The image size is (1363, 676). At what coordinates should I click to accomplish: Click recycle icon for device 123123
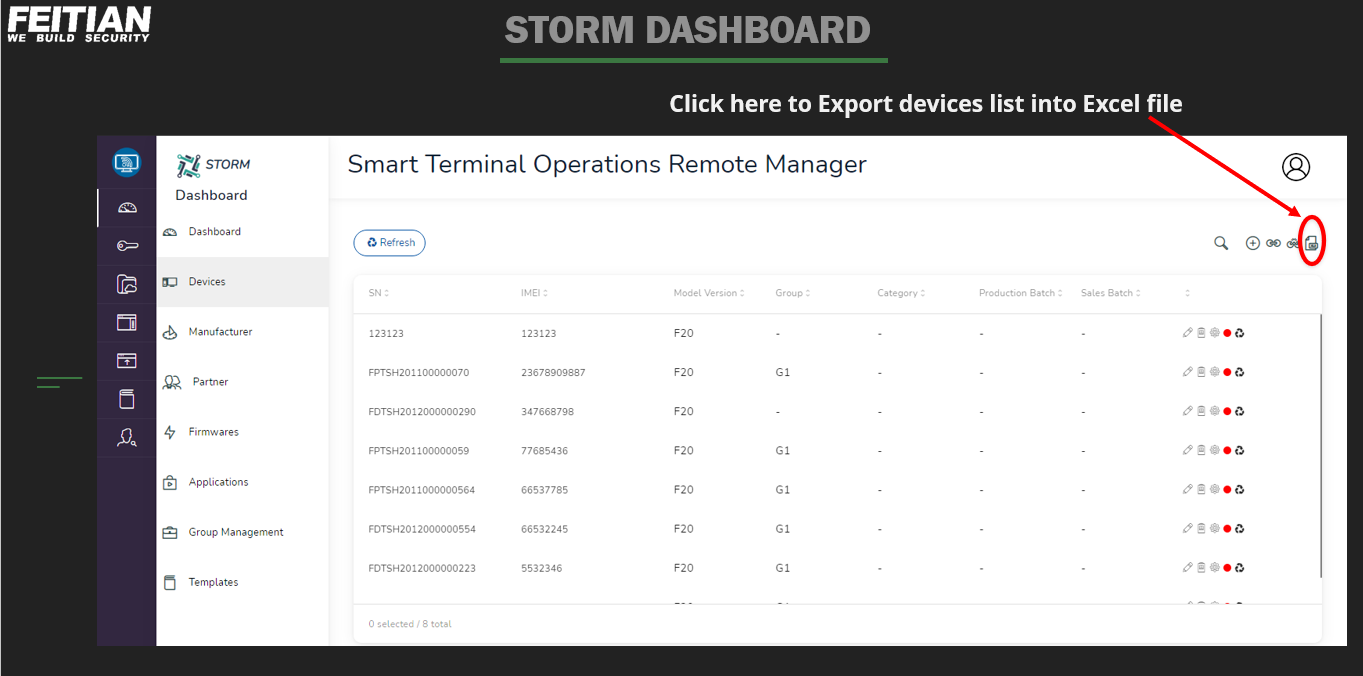click(x=1240, y=333)
